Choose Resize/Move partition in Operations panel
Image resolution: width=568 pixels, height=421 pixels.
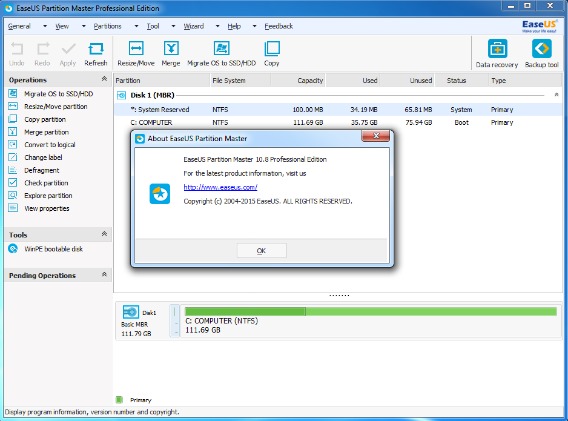pyautogui.click(x=48, y=107)
